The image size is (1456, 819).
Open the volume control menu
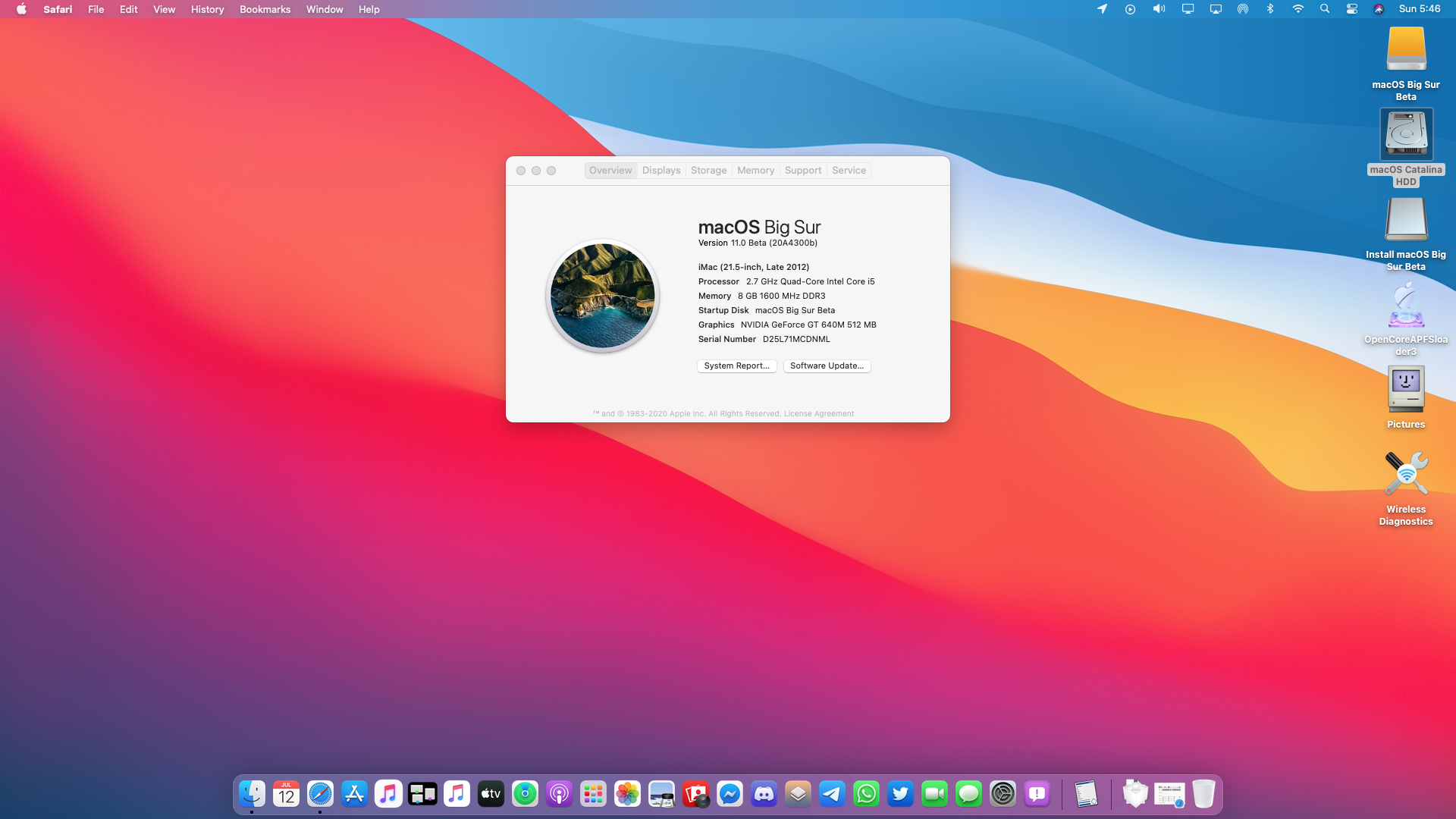1159,9
